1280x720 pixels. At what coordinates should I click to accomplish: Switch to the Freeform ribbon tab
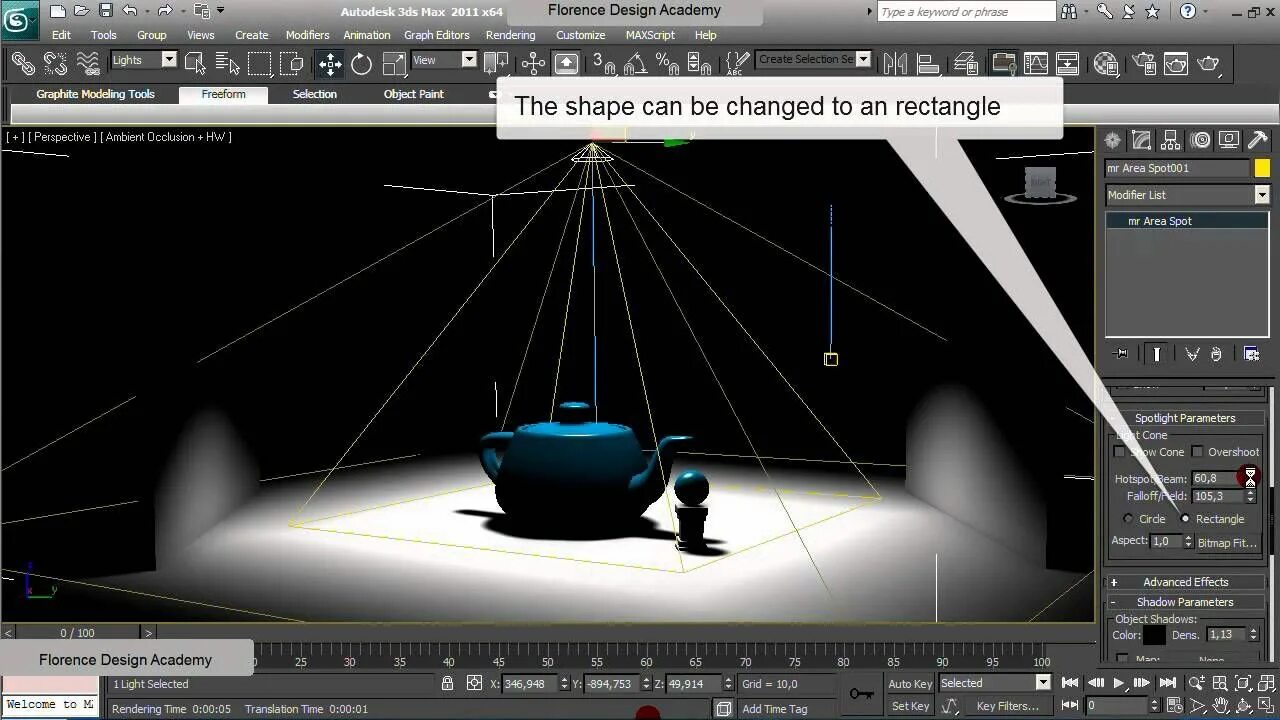(223, 95)
